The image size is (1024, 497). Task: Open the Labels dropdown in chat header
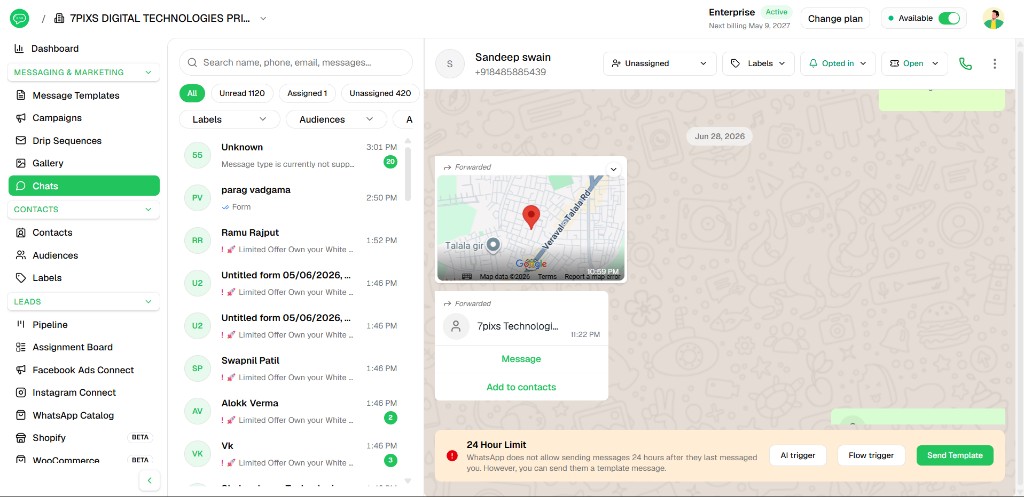click(x=758, y=63)
